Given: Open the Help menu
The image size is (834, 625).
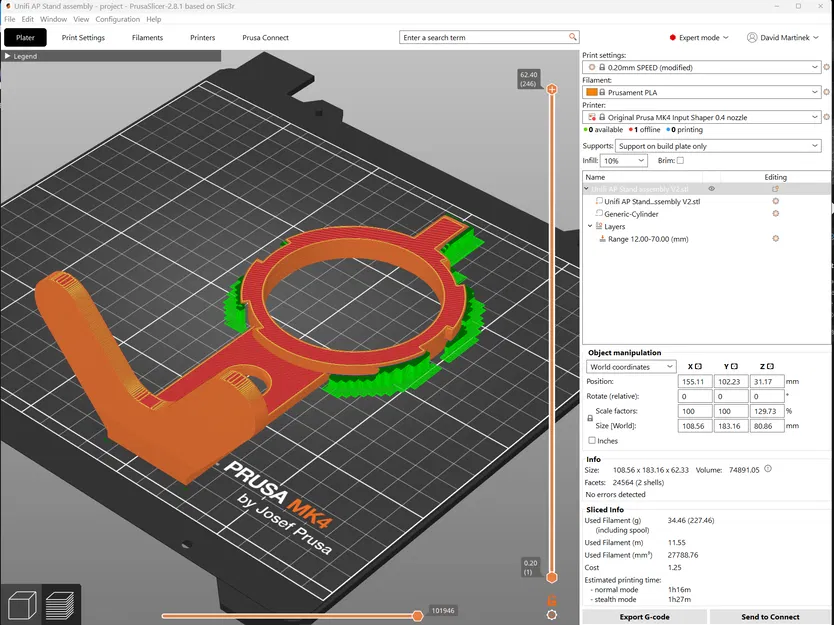Looking at the screenshot, I should point(154,19).
